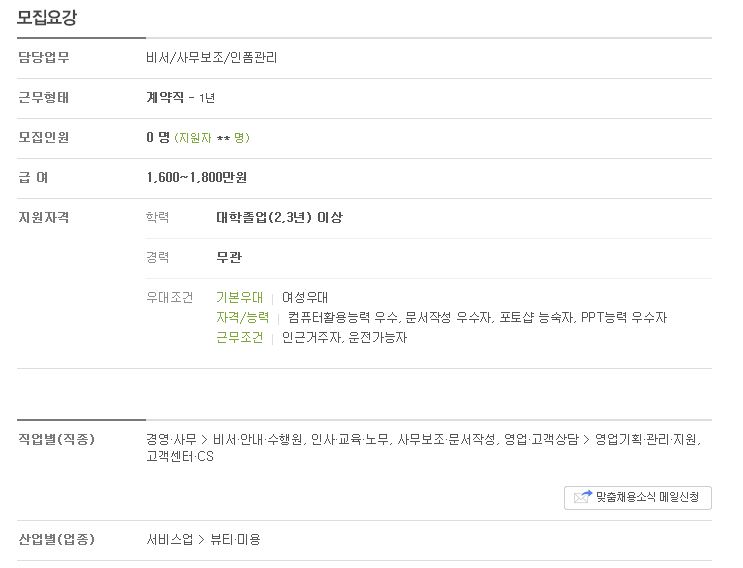Select the 비서·안내·수행원 category link
743x568 pixels.
[257, 440]
